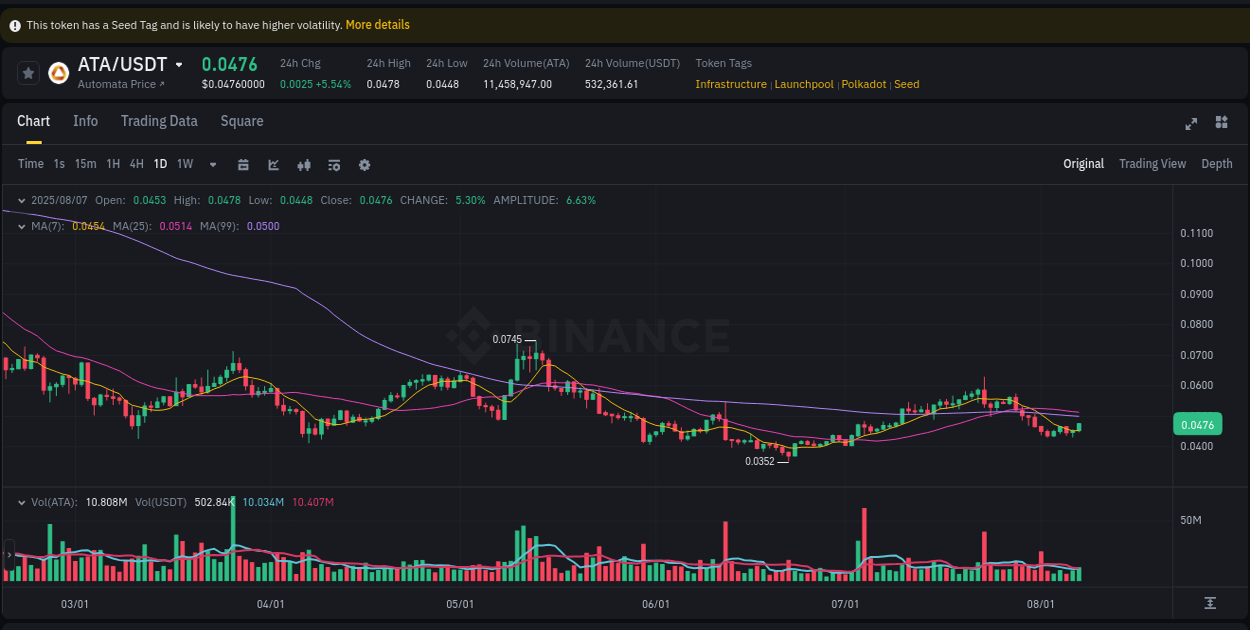This screenshot has width=1250, height=630.
Task: Click the candlestick indicators icon in toolbar
Action: click(x=304, y=164)
